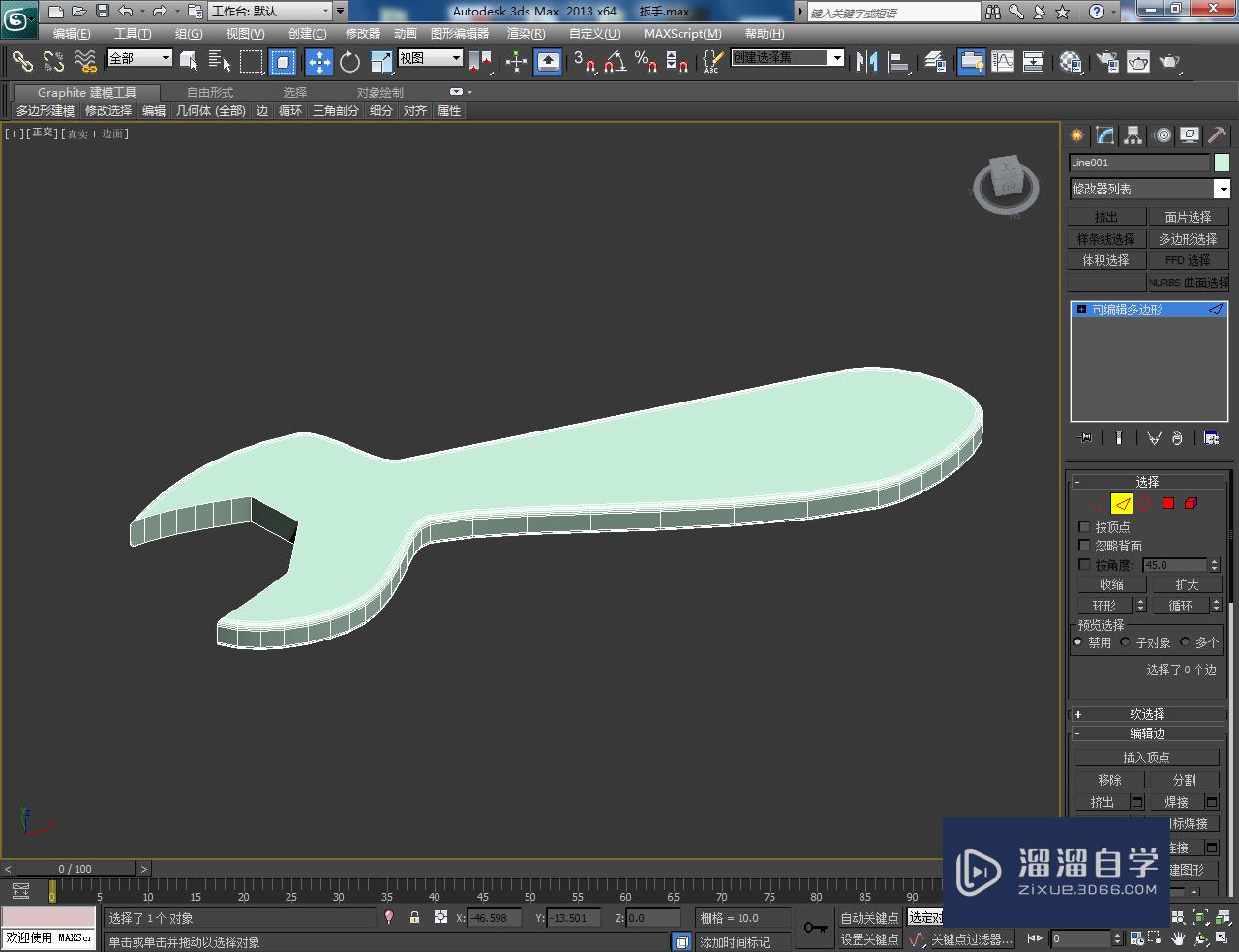Click the Align tool icon
1239x952 pixels.
(x=899, y=62)
